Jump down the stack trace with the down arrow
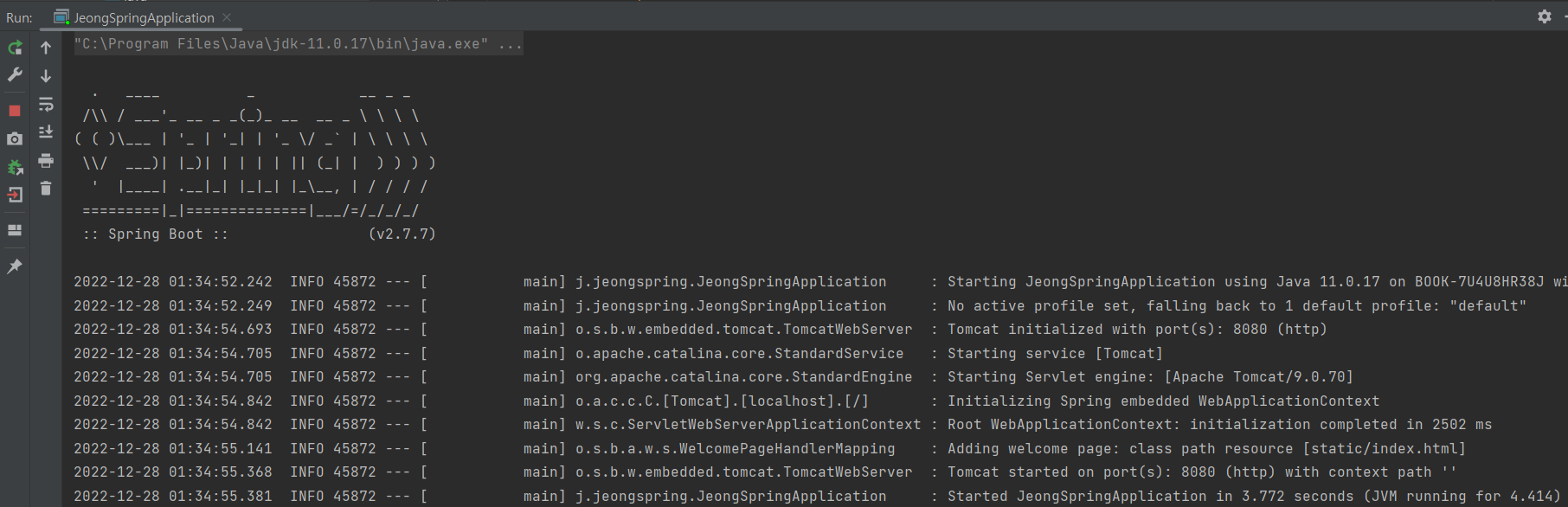This screenshot has width=1568, height=507. (x=46, y=76)
